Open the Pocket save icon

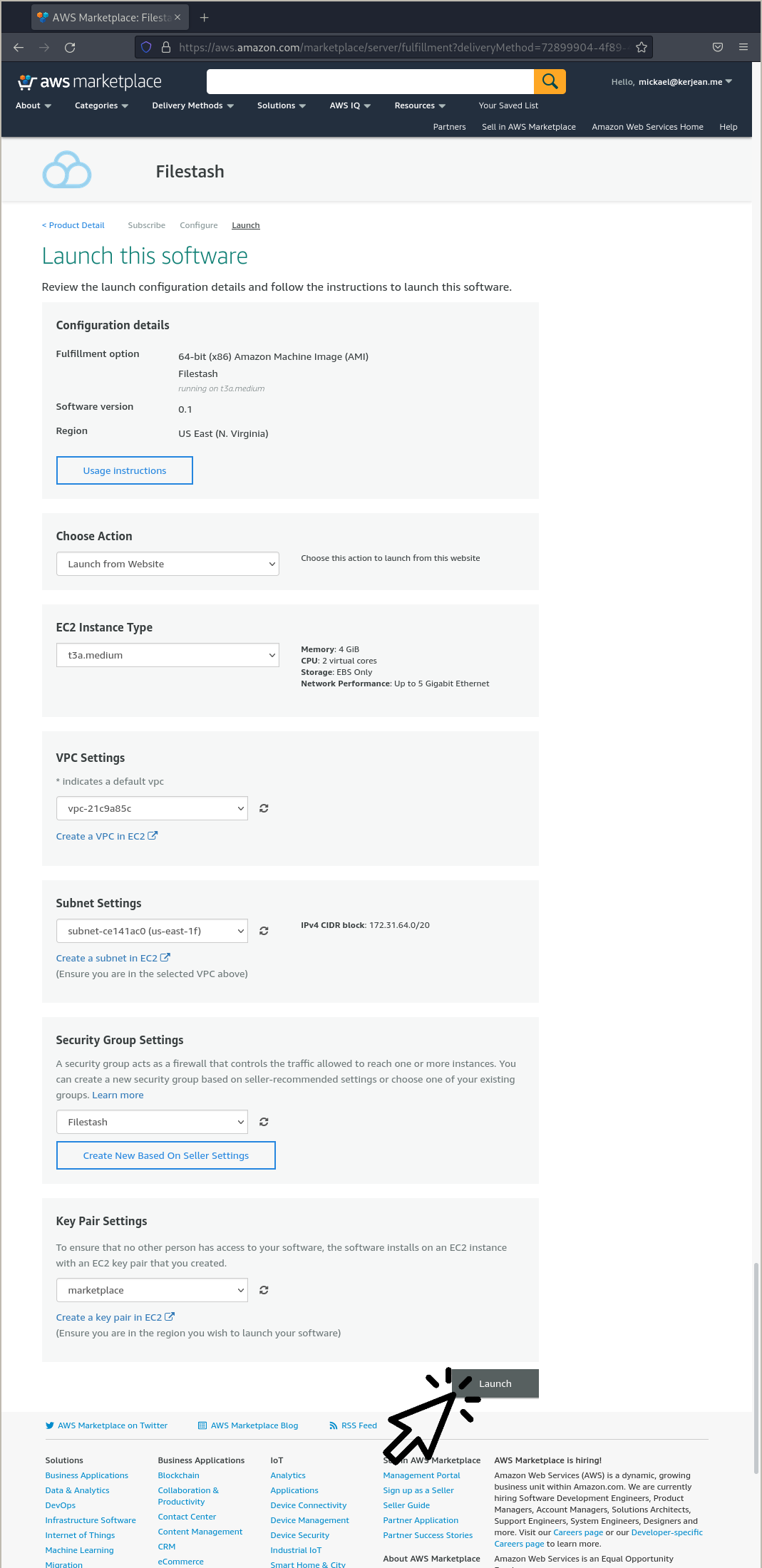[x=718, y=48]
